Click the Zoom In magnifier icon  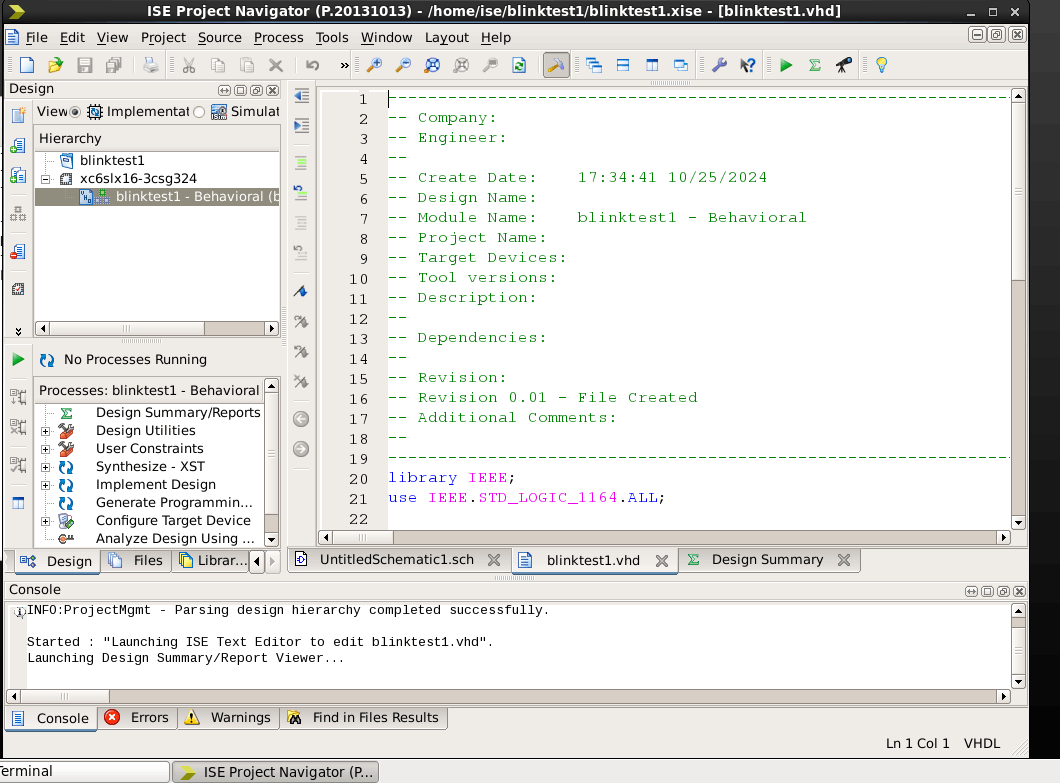point(374,65)
